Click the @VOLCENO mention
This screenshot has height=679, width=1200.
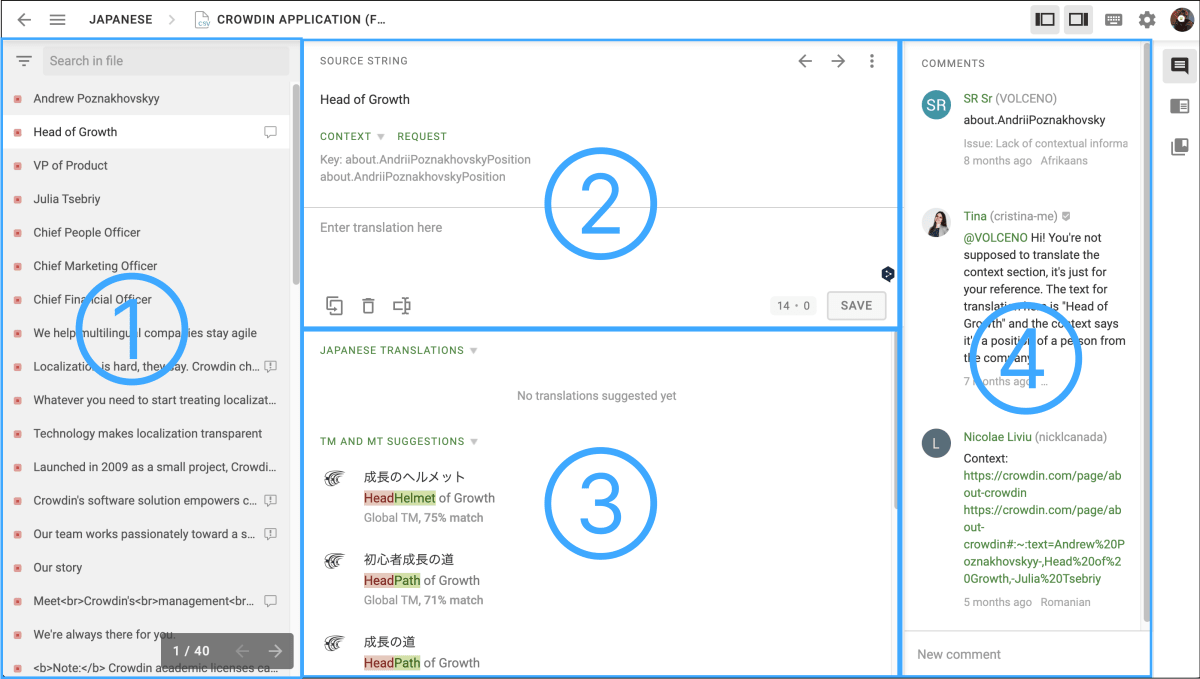[x=996, y=238]
